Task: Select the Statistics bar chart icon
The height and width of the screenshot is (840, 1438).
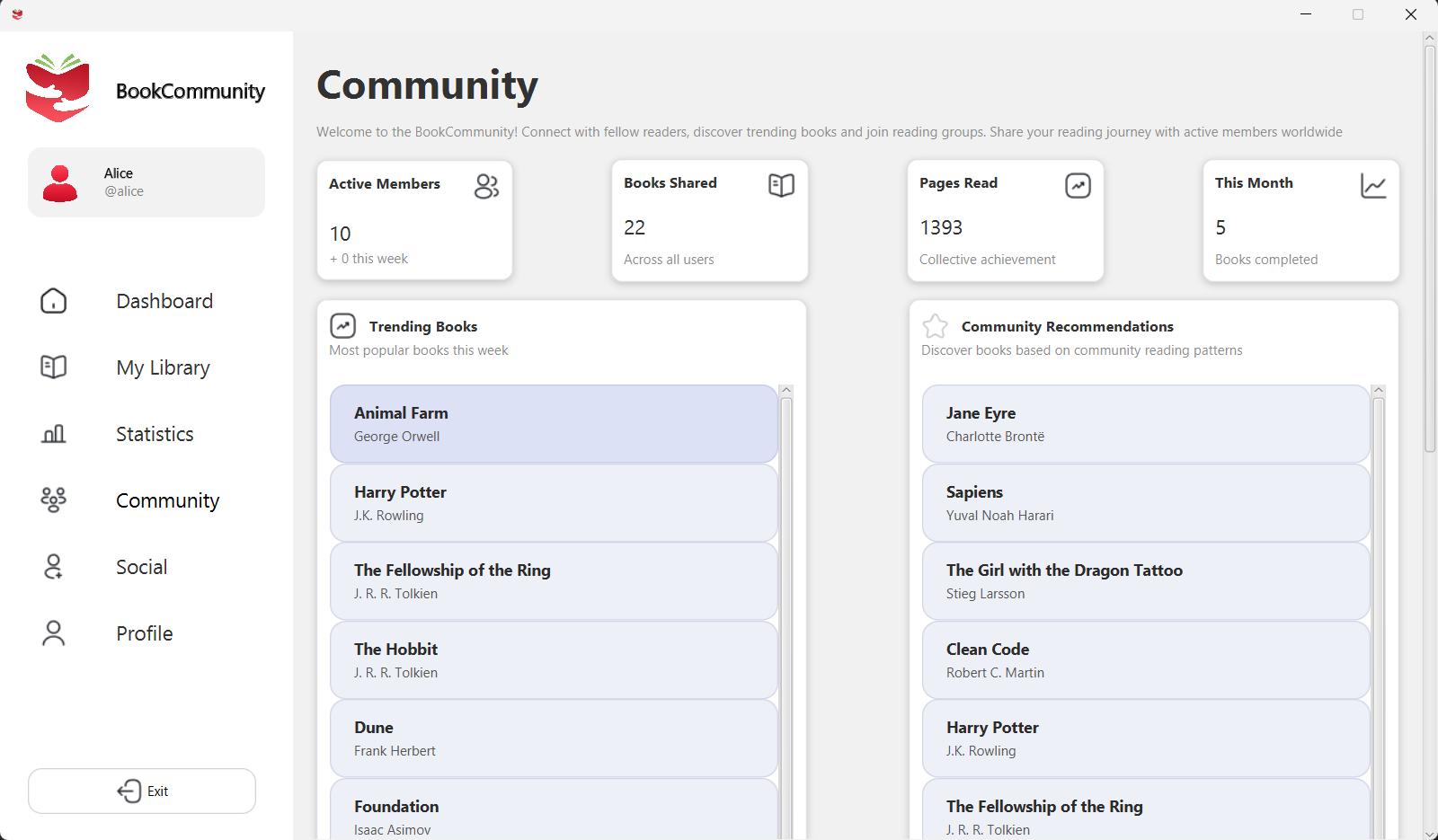Action: pyautogui.click(x=54, y=434)
